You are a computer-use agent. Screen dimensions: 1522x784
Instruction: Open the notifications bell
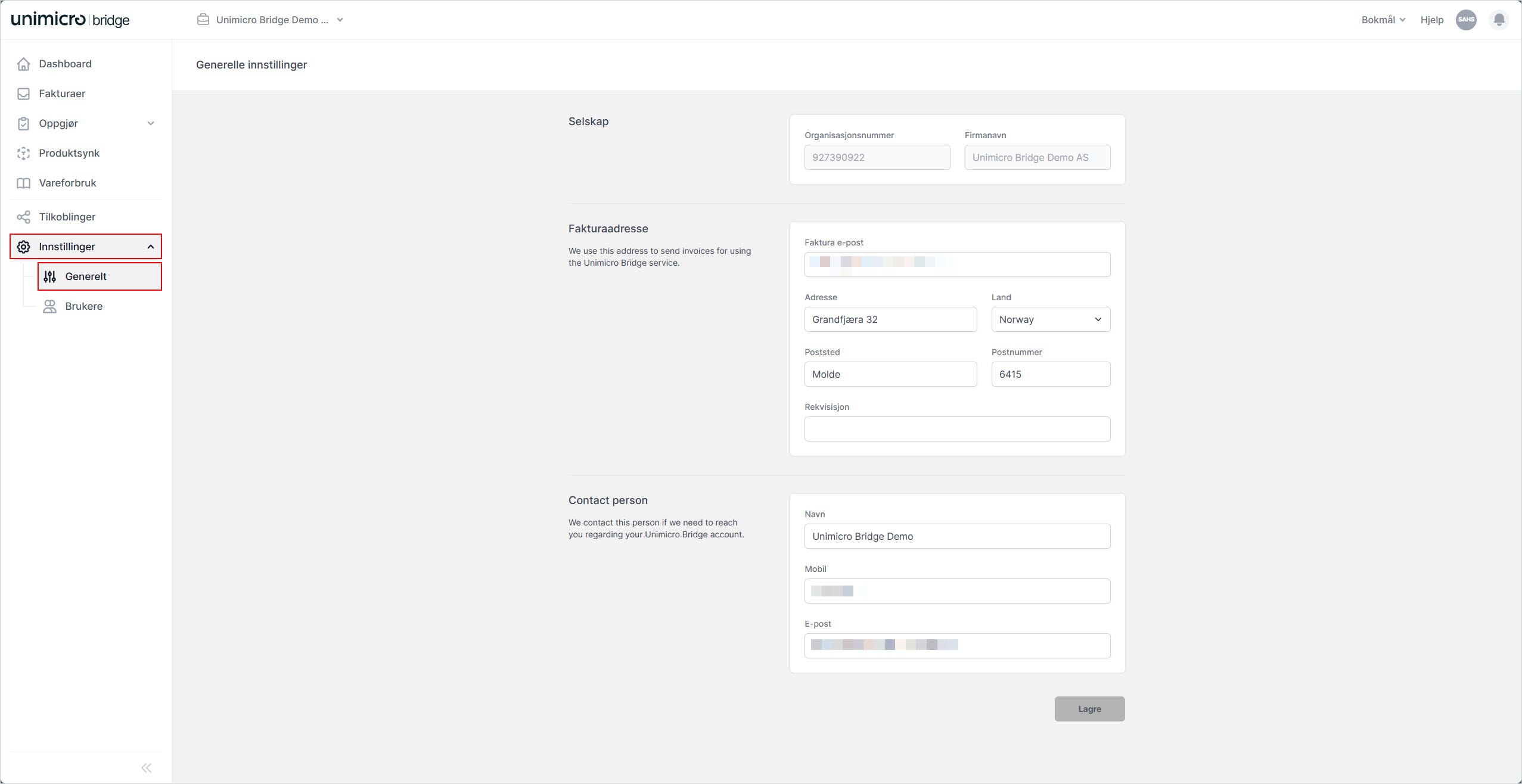click(1499, 20)
